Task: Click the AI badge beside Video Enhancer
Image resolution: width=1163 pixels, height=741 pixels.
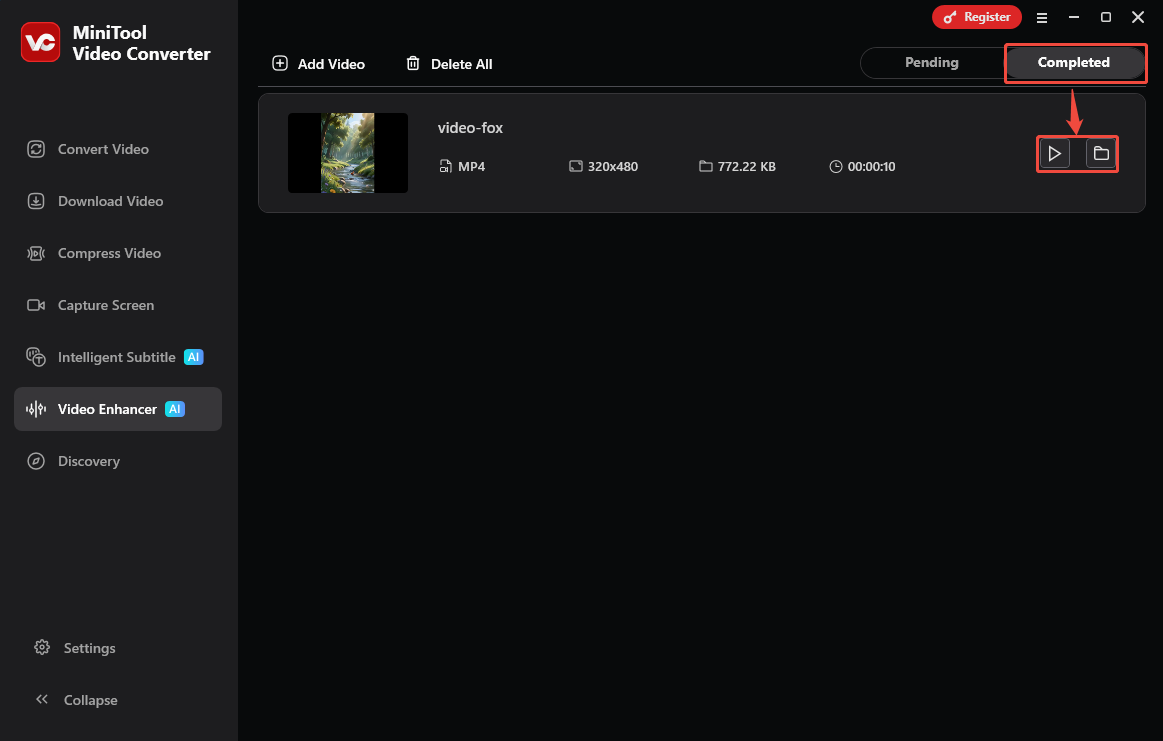Action: pyautogui.click(x=175, y=409)
